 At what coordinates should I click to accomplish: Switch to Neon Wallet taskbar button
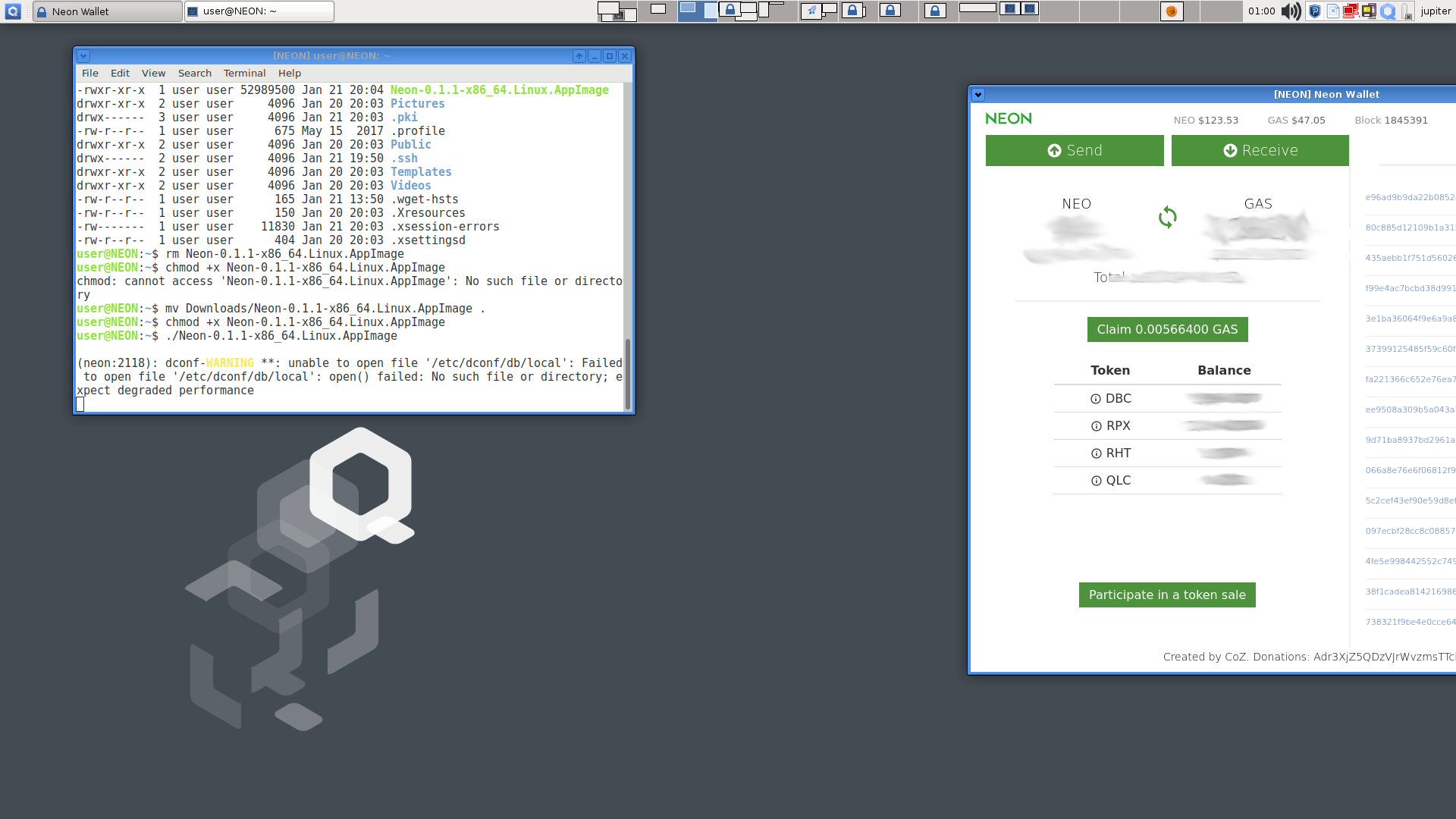(x=107, y=11)
